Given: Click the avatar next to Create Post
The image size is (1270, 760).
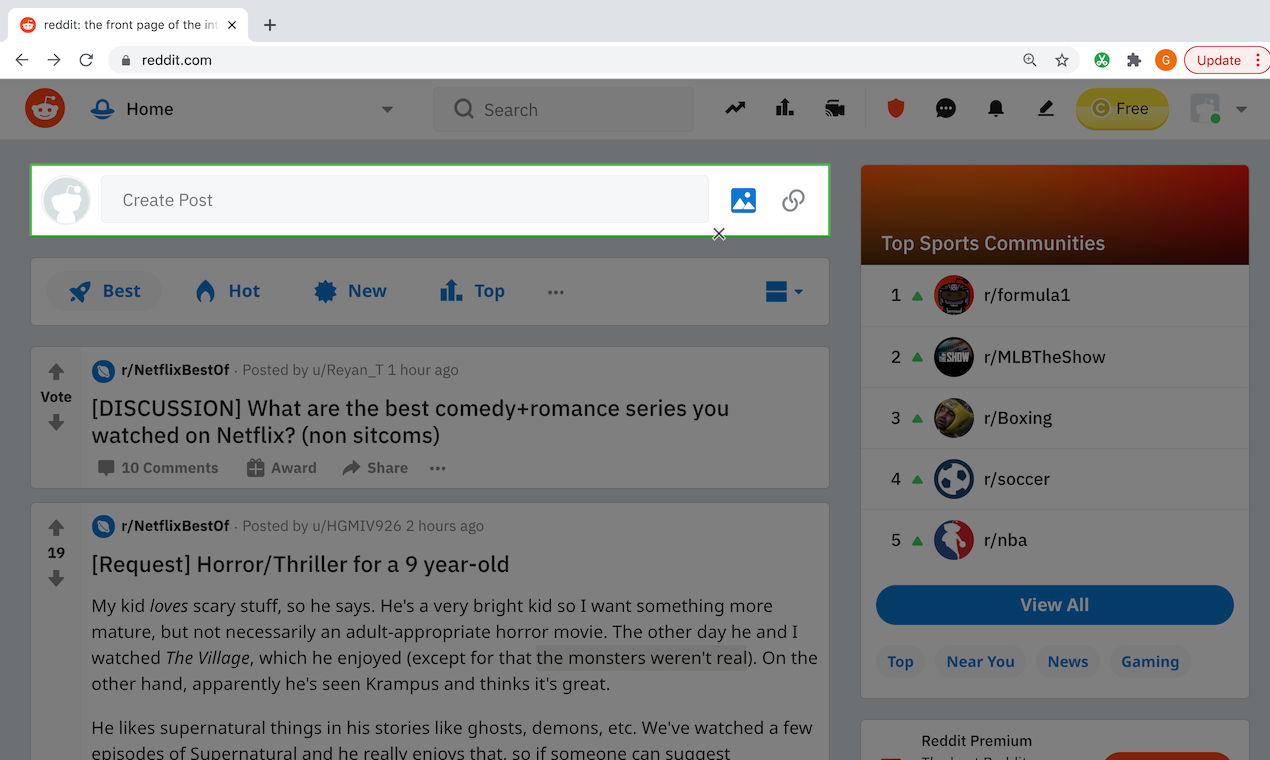Looking at the screenshot, I should 66,200.
